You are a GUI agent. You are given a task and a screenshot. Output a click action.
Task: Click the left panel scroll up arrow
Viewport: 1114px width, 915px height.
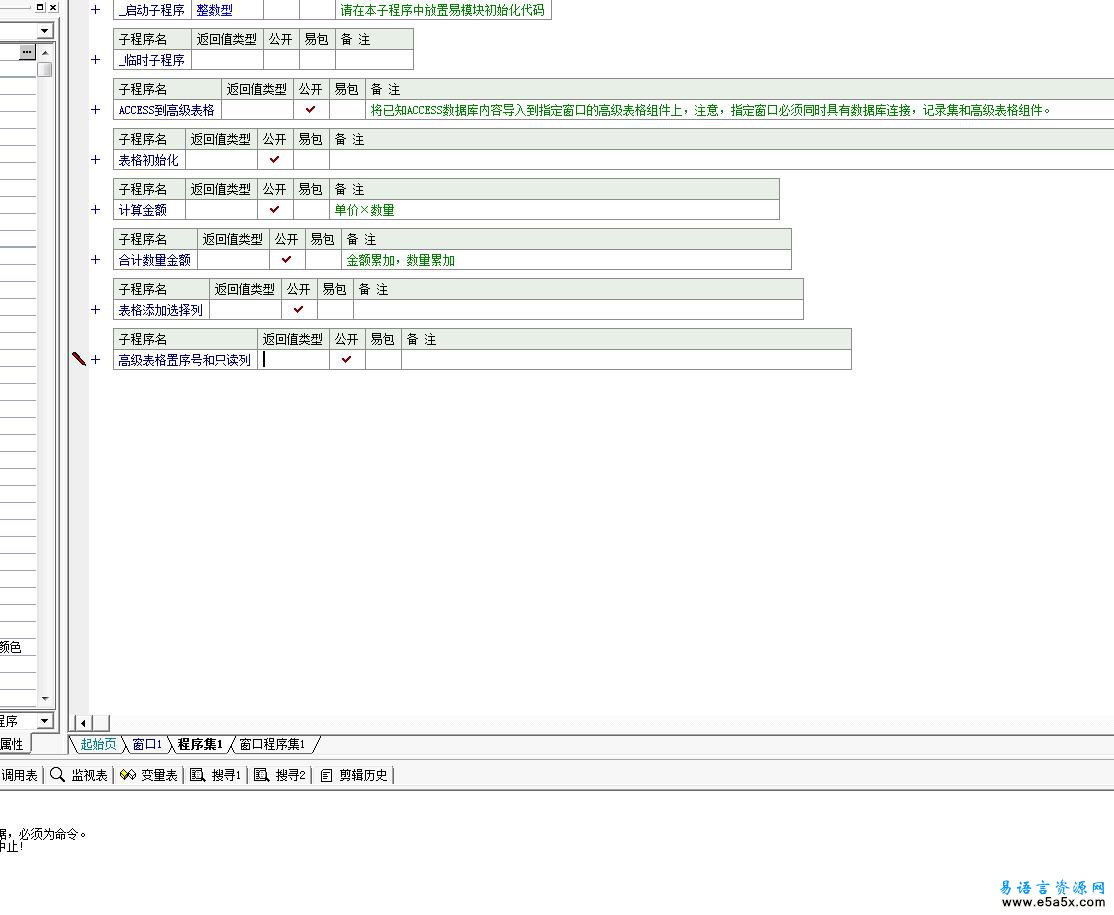click(x=45, y=53)
